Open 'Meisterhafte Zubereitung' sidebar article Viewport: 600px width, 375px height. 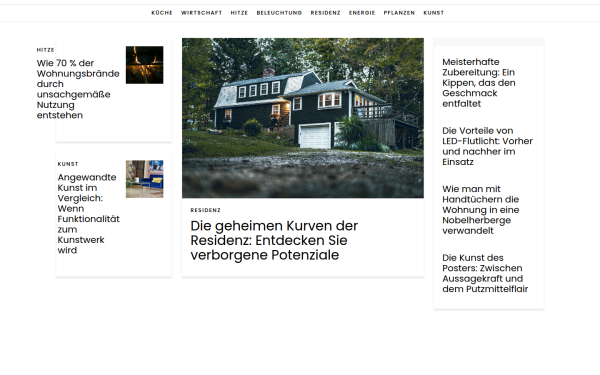pos(479,83)
